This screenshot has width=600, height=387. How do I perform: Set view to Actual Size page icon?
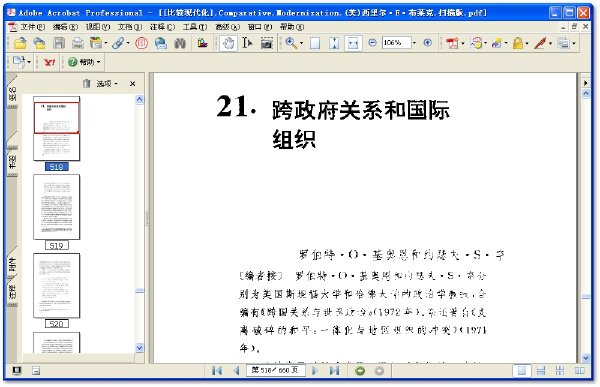(x=315, y=43)
